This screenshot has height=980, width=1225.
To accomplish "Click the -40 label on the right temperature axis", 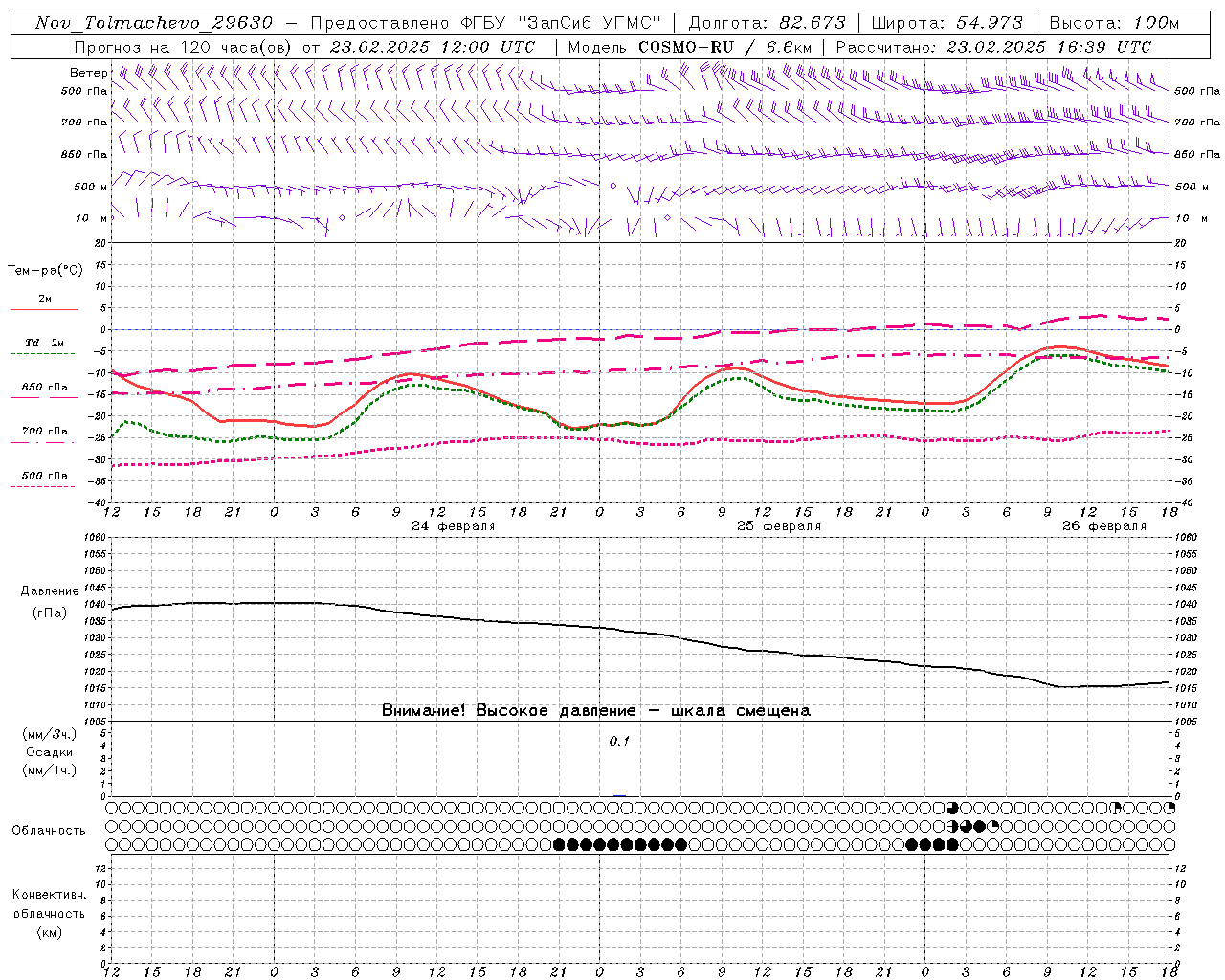I will click(x=1183, y=502).
